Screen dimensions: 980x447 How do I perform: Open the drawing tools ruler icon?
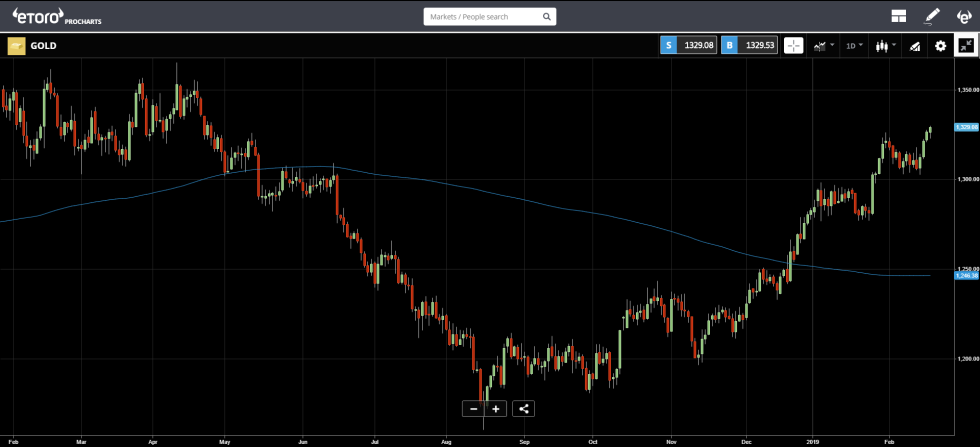coord(914,45)
